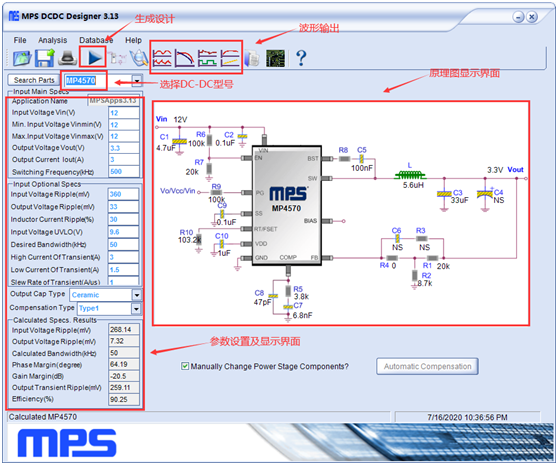Show efficiency curve plot icon

coord(230,58)
